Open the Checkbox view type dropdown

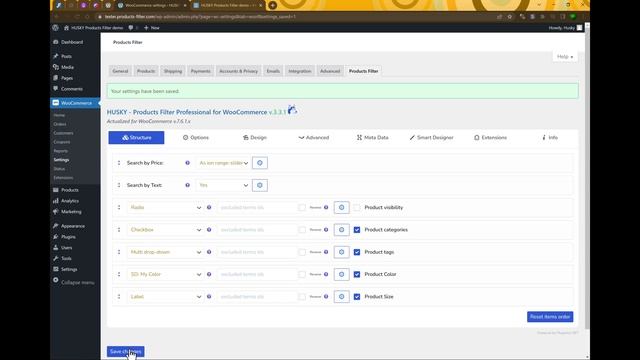(165, 230)
